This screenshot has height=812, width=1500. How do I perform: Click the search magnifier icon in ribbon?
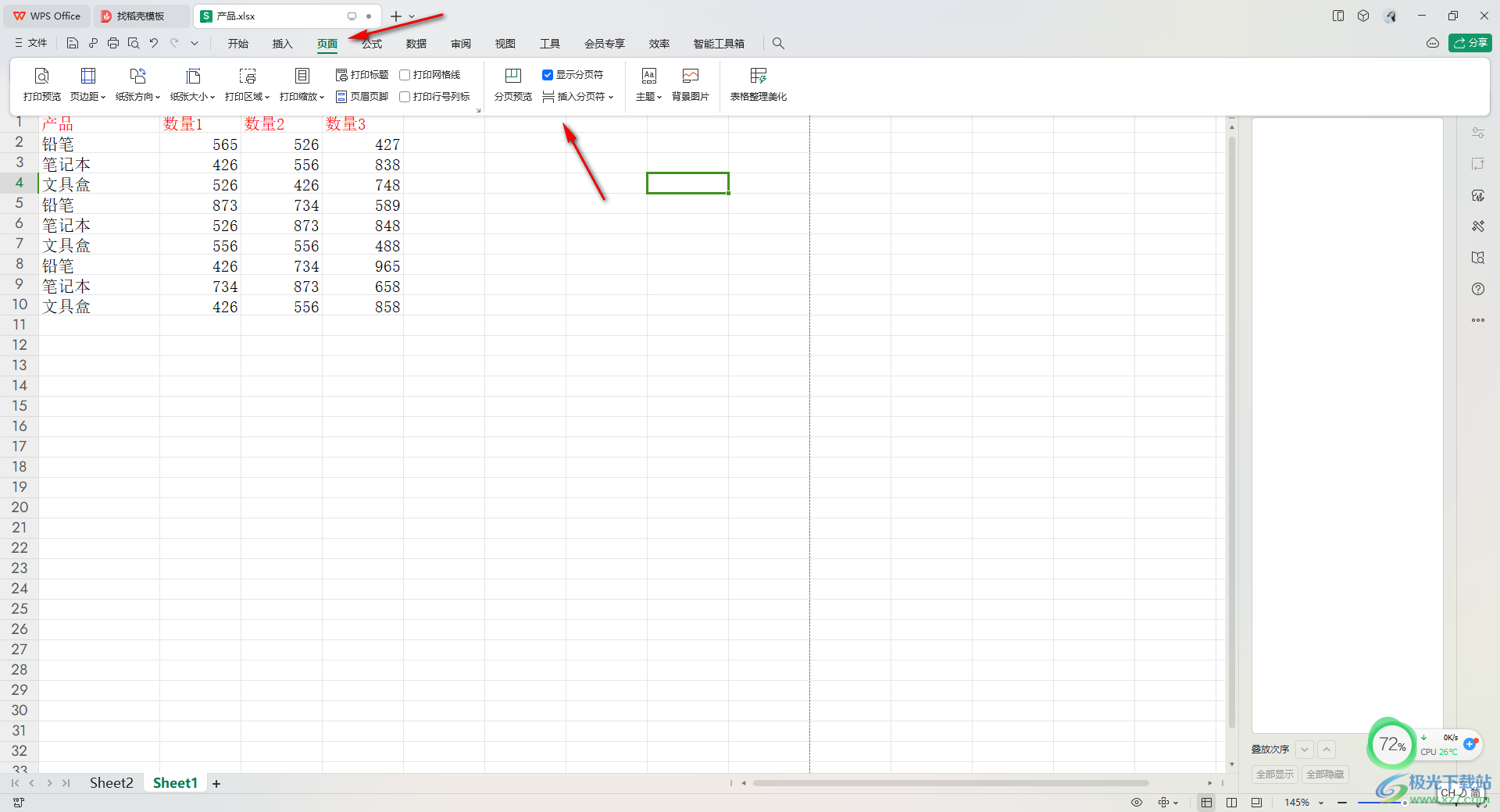pyautogui.click(x=778, y=44)
